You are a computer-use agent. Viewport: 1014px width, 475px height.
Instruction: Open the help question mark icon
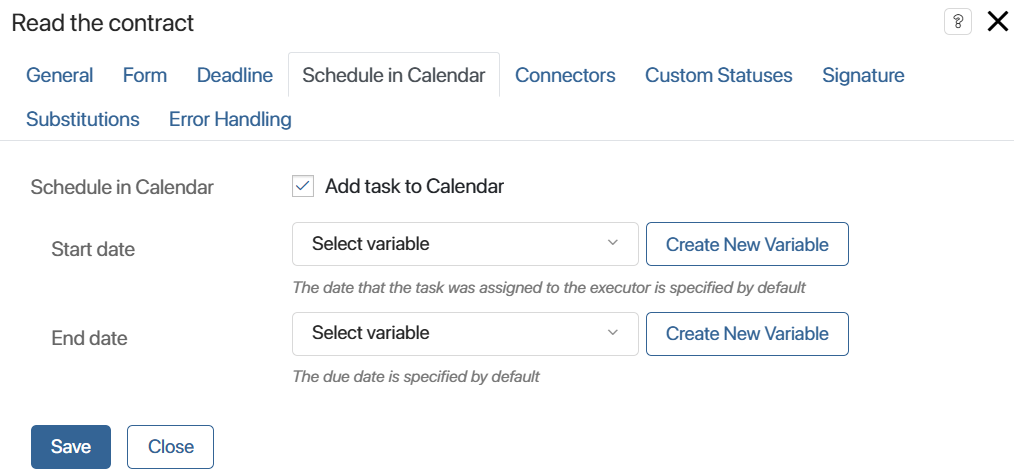pyautogui.click(x=958, y=23)
